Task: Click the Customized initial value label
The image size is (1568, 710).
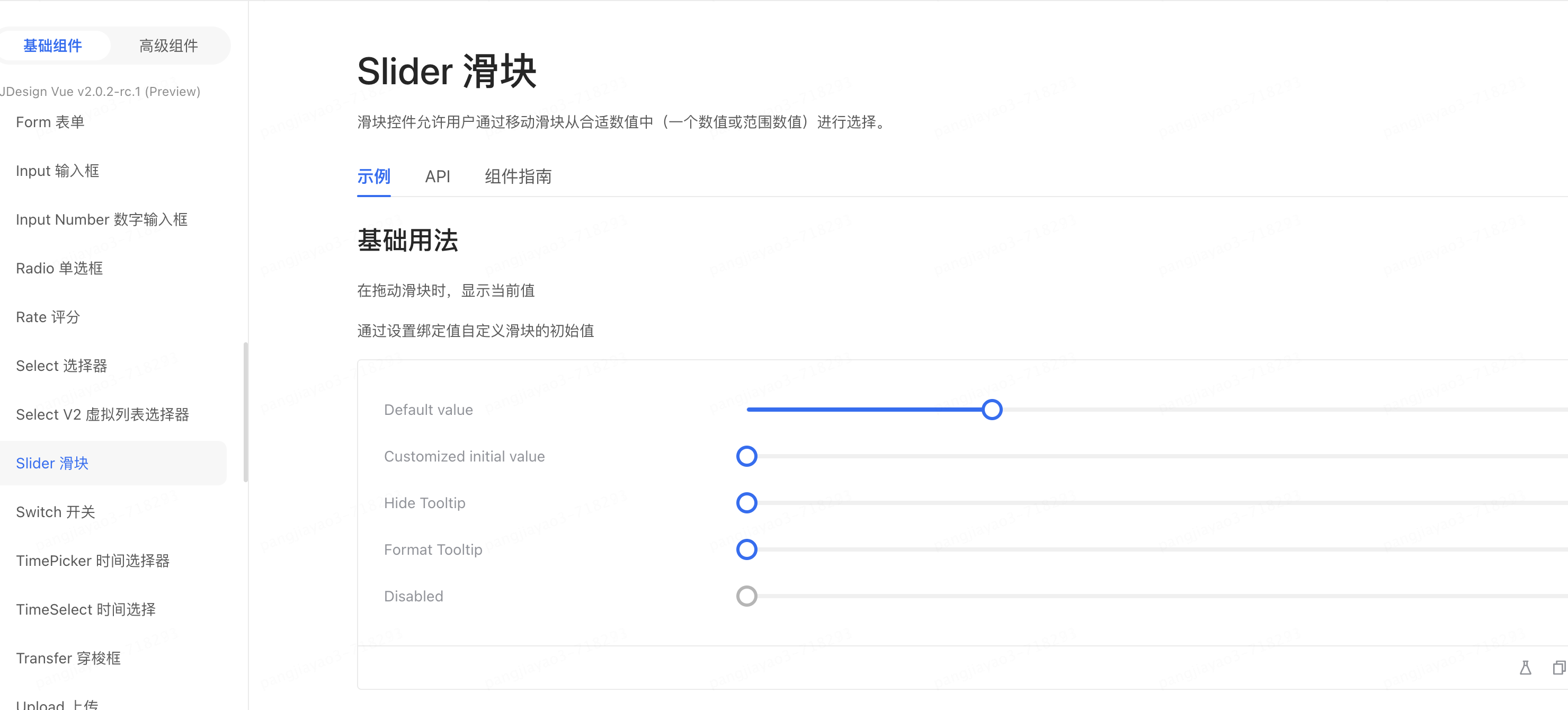Action: tap(464, 457)
